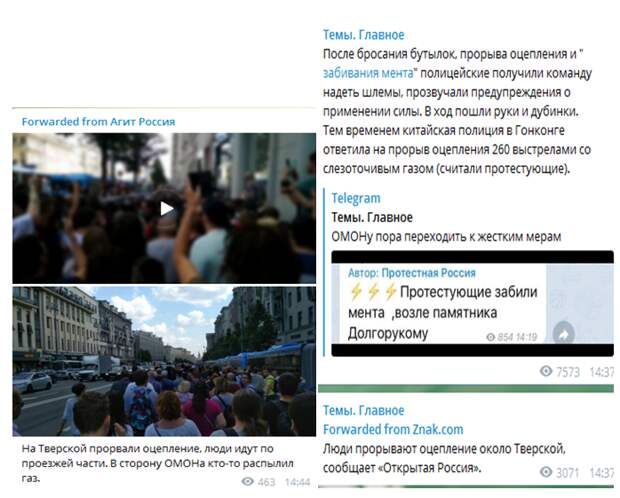Play the forwarded protest crowd video
Screen dimensions: 620x498
[x=167, y=208]
